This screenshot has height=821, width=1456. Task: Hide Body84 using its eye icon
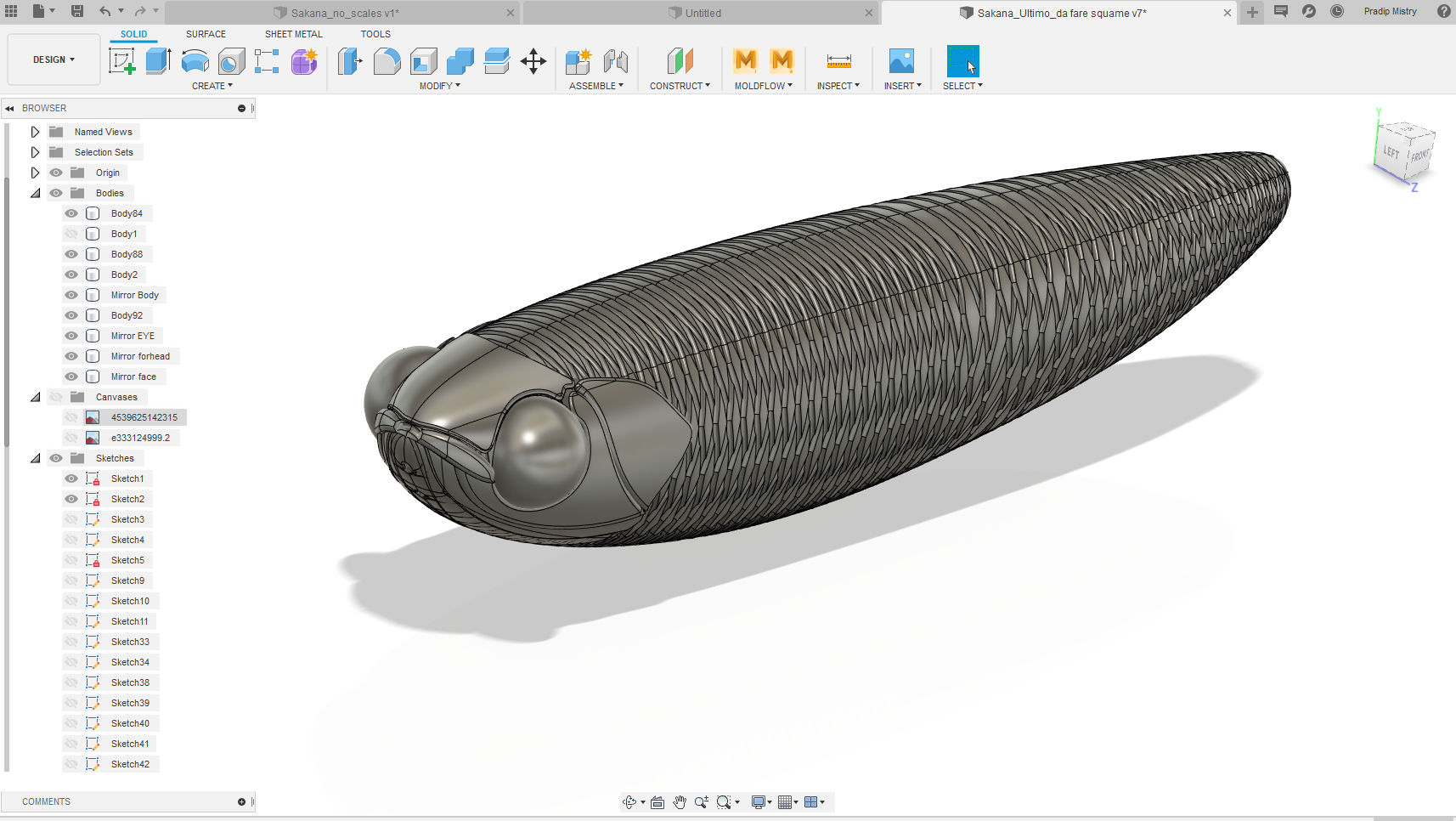click(71, 213)
